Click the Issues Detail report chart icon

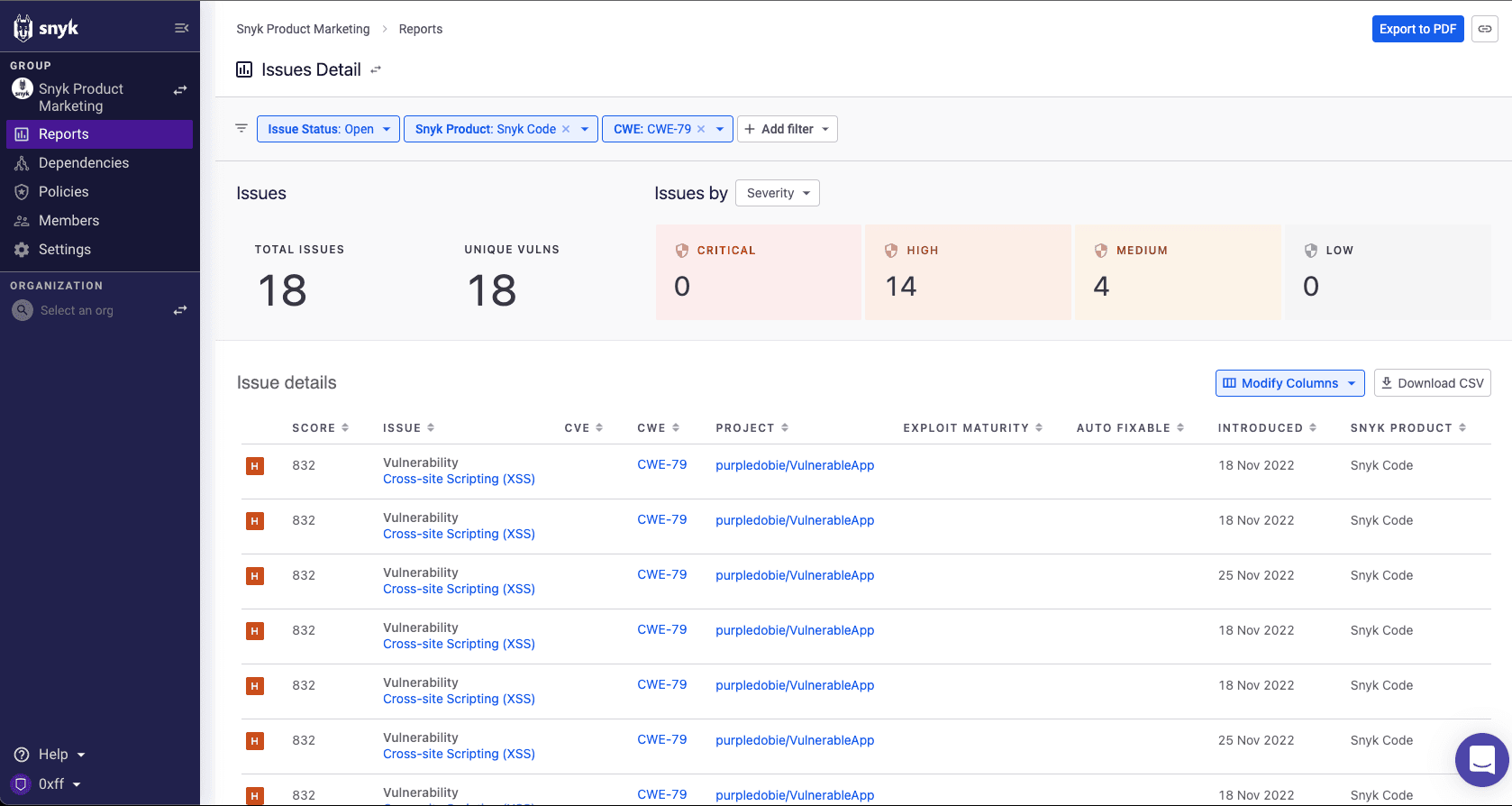244,69
